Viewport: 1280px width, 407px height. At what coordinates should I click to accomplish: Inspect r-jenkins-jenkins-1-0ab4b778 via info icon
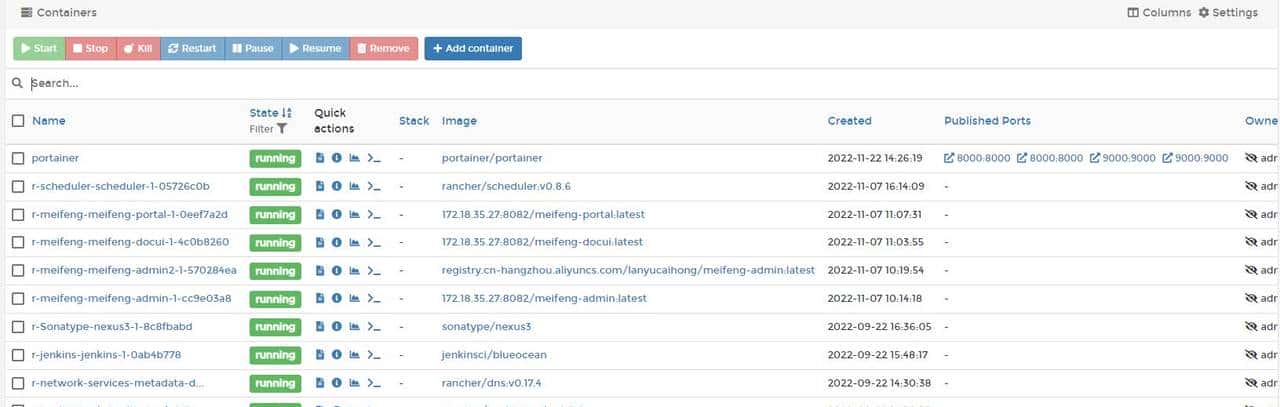(337, 354)
